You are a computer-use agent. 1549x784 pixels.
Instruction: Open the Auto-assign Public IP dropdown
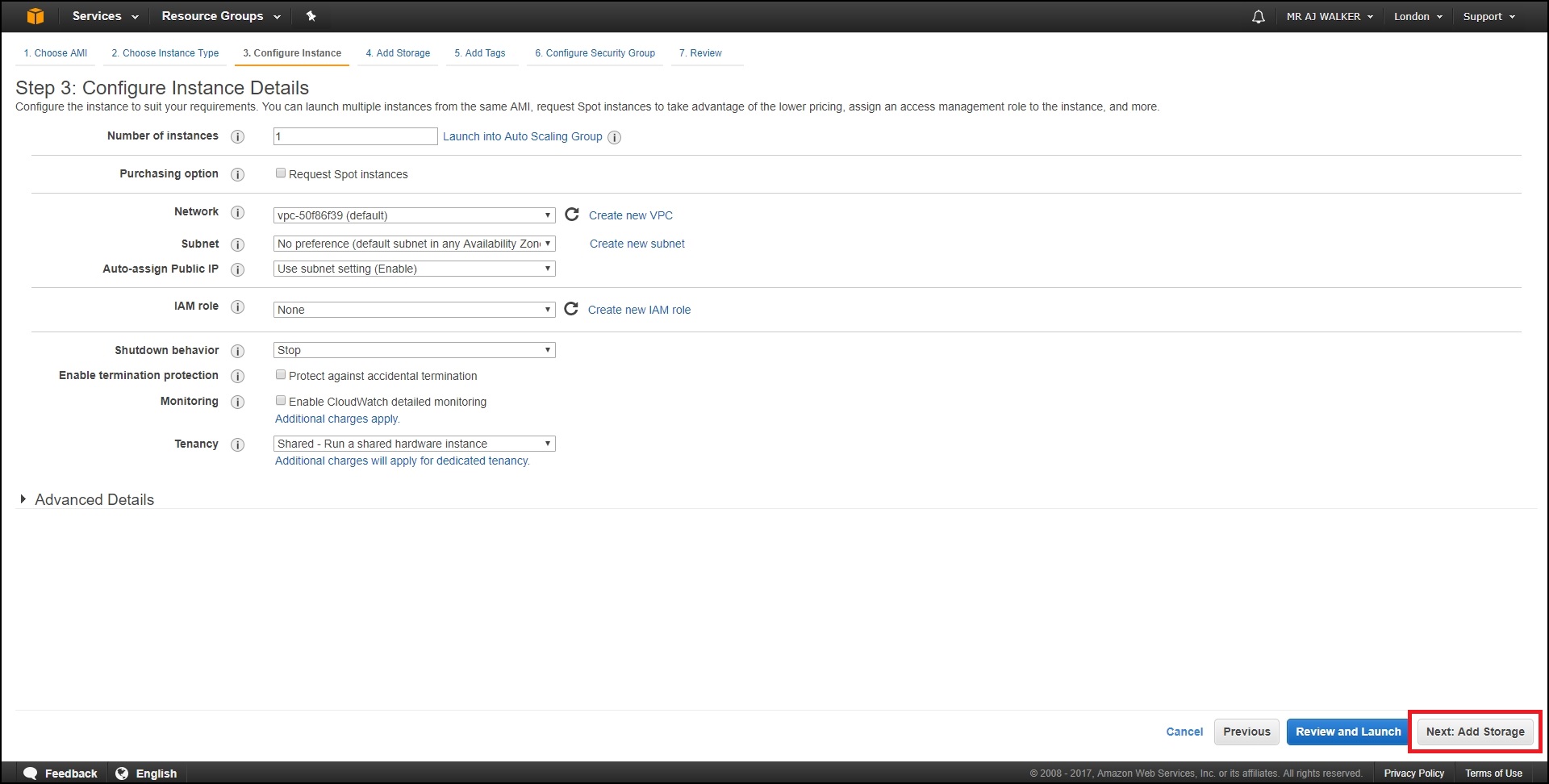(415, 269)
